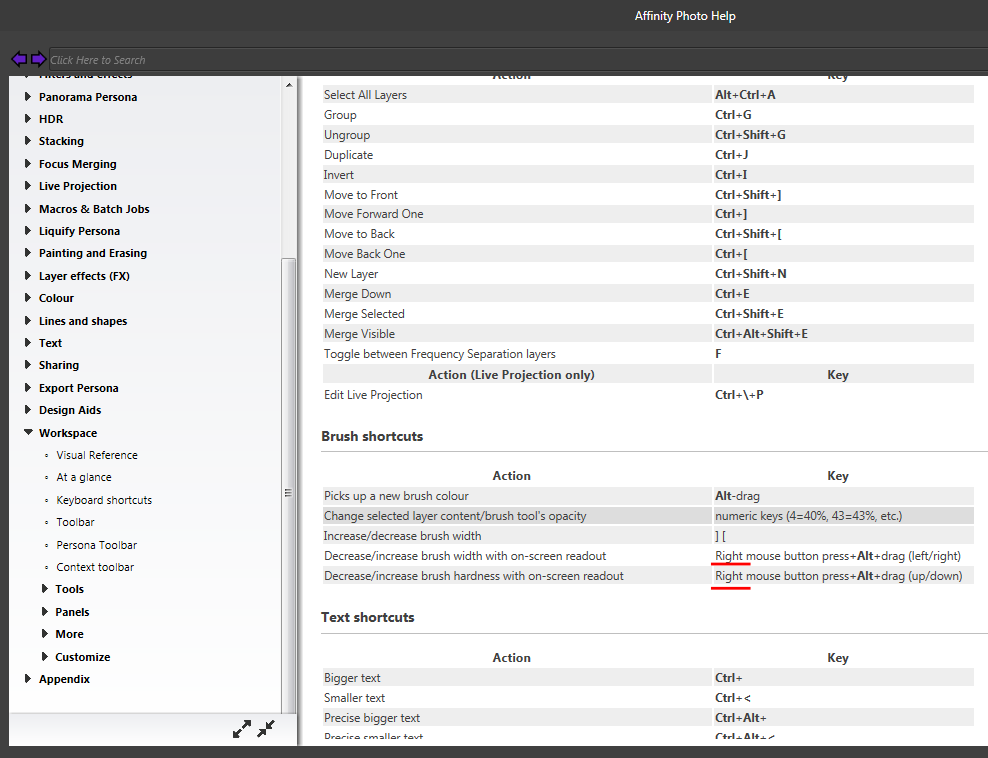
Task: Click the Merge Selected action
Action: (x=364, y=314)
